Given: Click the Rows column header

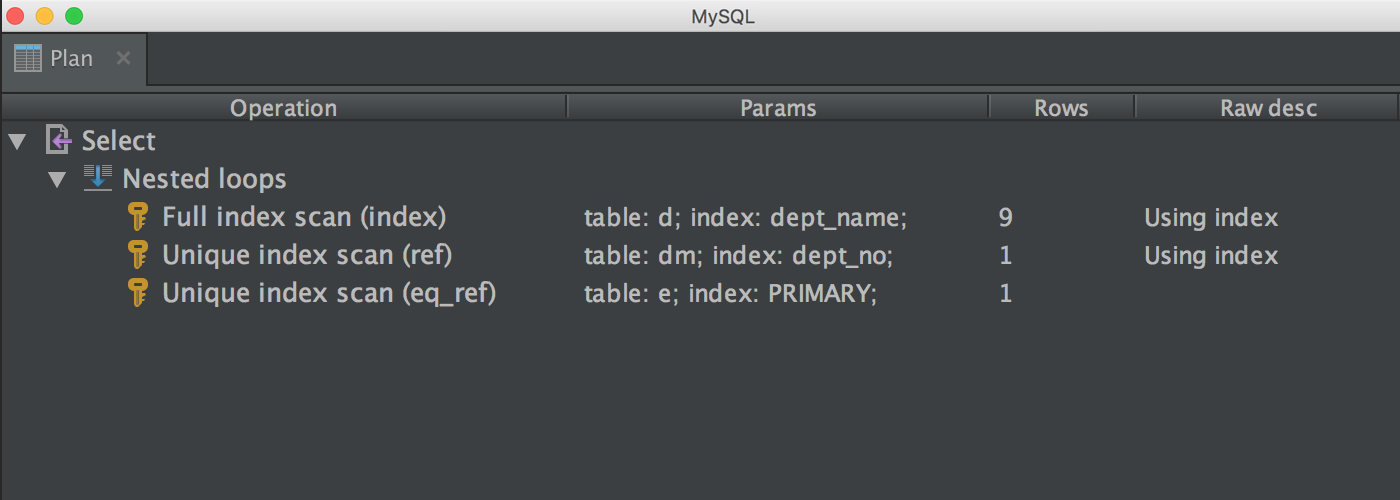Looking at the screenshot, I should [x=1061, y=108].
